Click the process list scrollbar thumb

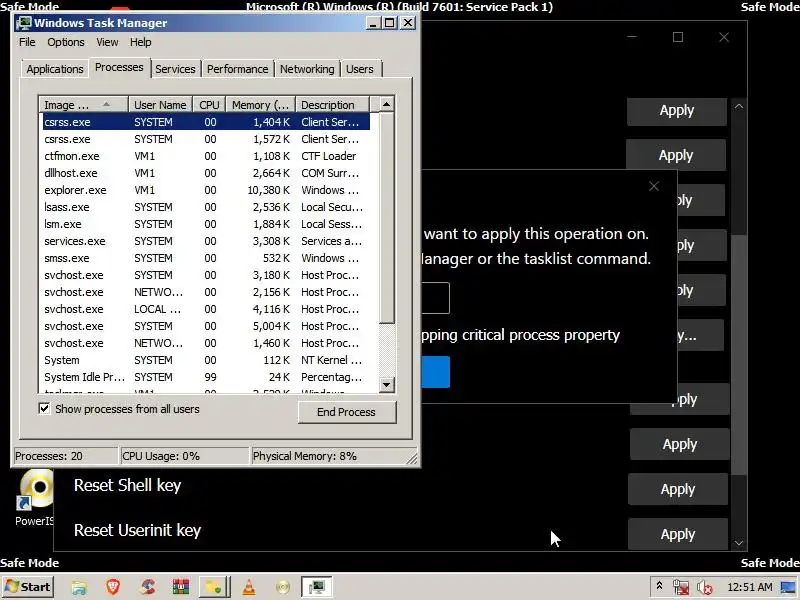tap(386, 218)
